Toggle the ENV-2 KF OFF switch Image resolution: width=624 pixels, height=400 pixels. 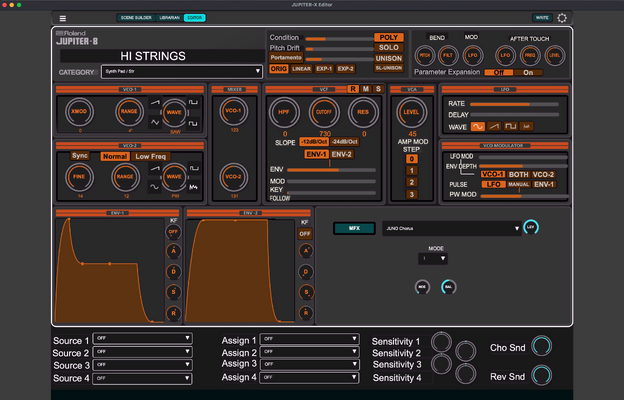[x=305, y=234]
